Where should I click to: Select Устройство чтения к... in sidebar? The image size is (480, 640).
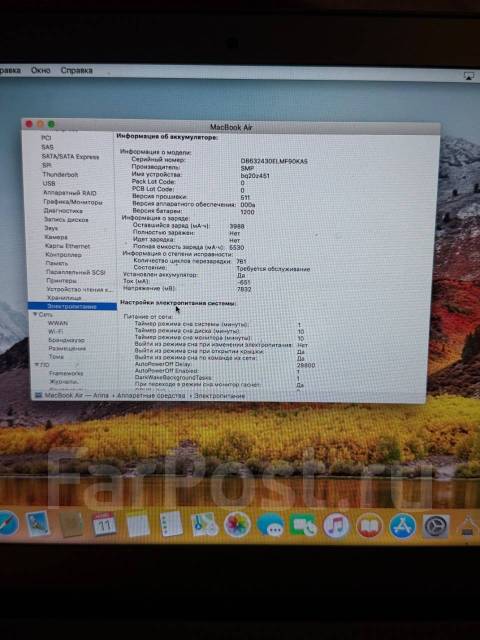click(79, 289)
